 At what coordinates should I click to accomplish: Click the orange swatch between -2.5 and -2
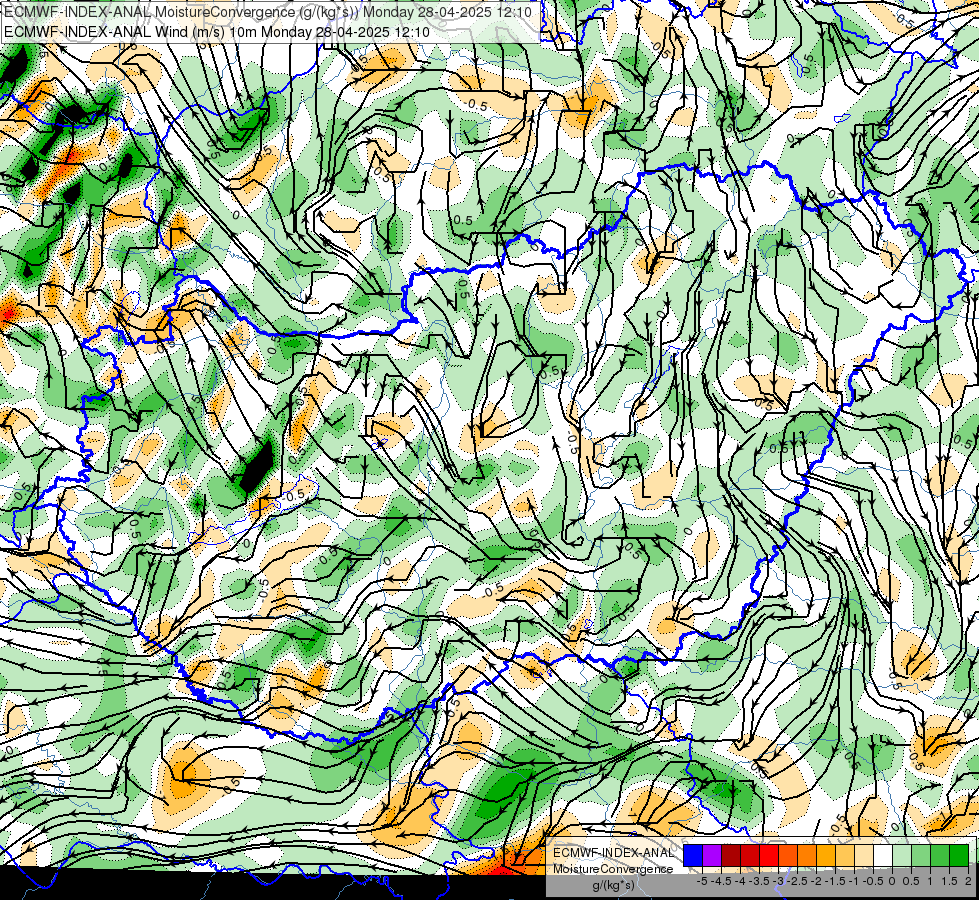tap(807, 856)
